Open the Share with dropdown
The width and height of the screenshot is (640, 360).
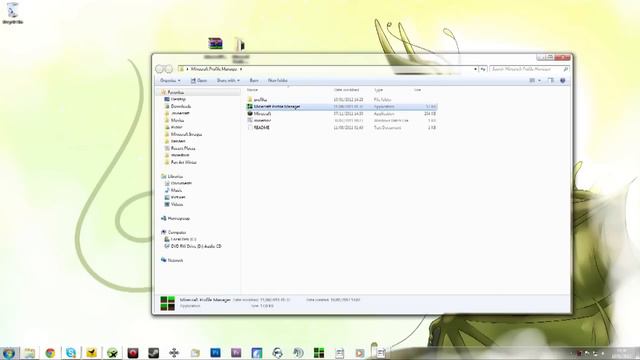click(x=228, y=81)
